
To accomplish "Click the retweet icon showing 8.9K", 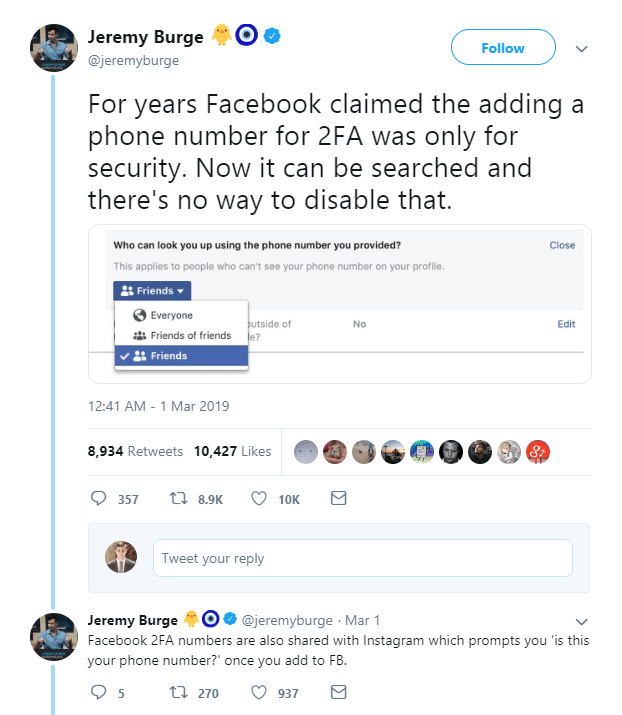I will click(x=178, y=498).
